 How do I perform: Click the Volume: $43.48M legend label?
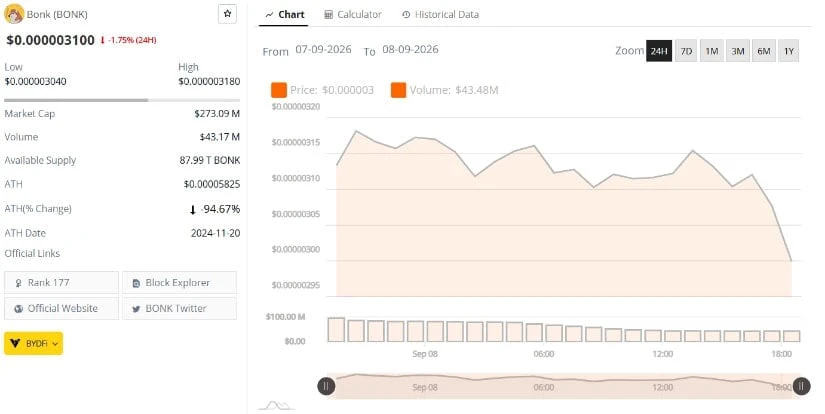454,90
